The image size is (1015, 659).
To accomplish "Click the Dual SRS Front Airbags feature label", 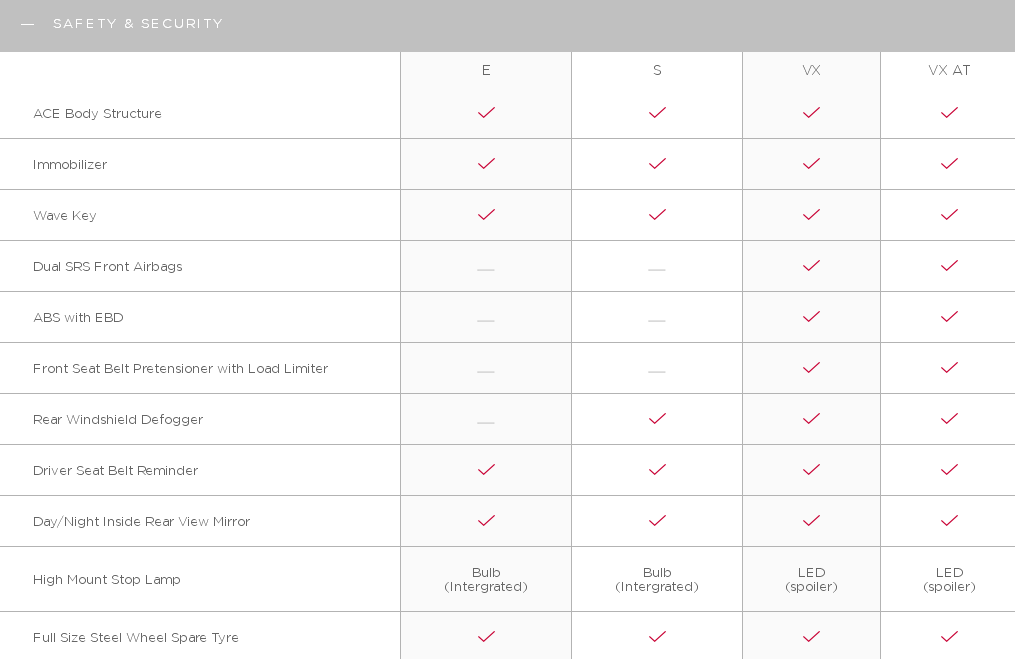I will [107, 267].
